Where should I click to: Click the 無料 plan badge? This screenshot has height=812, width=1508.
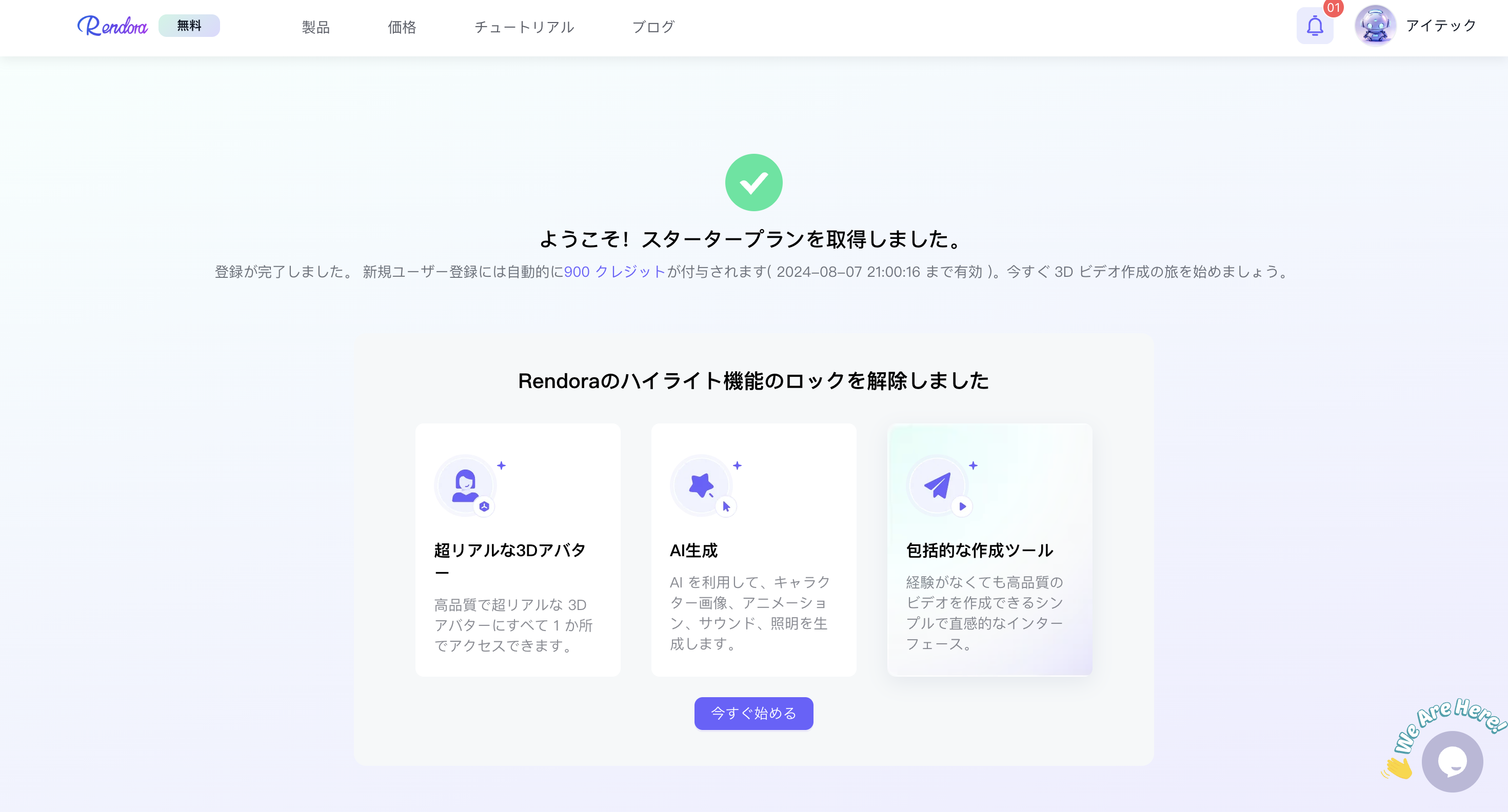[189, 26]
